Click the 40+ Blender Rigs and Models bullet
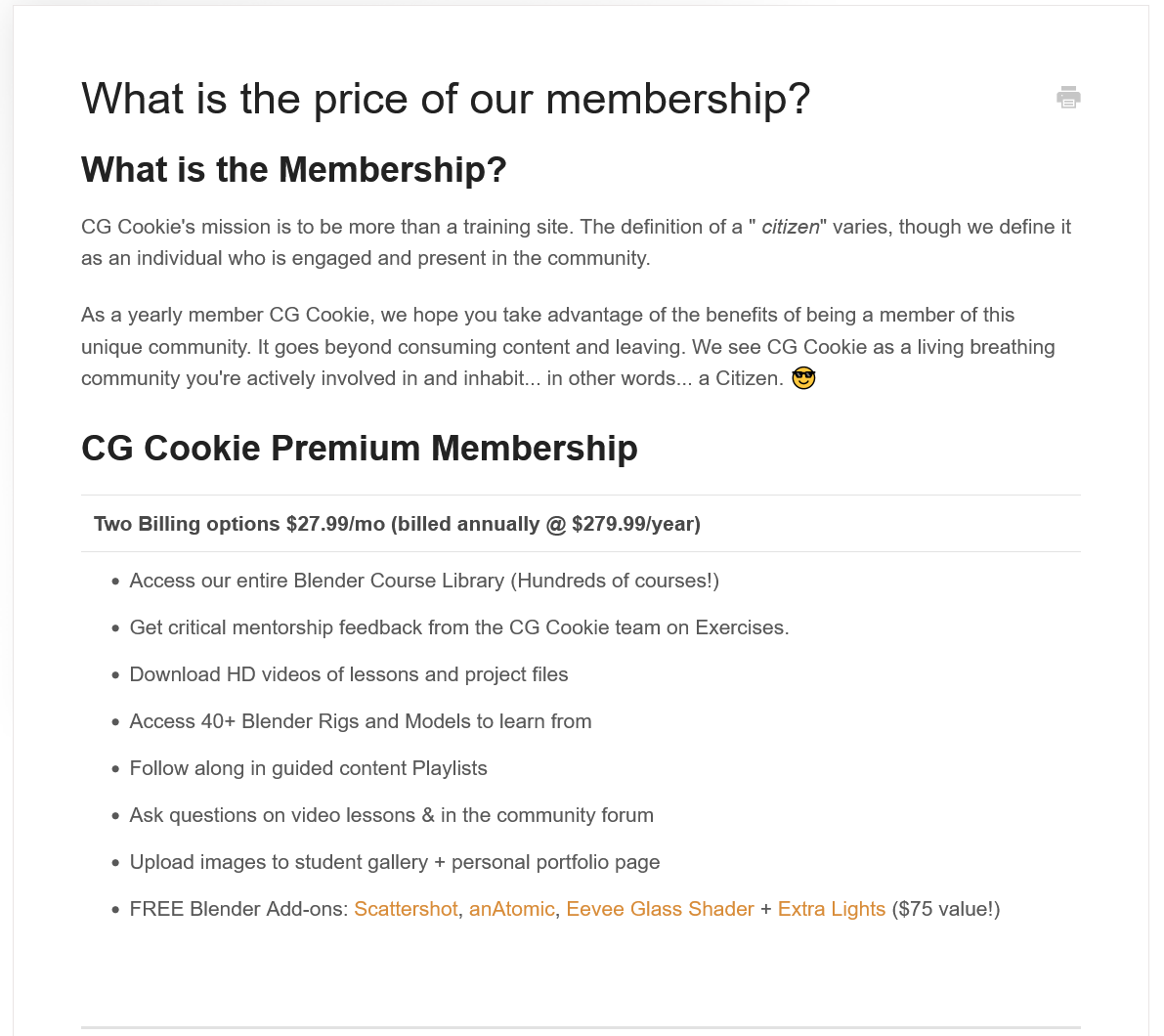1164x1036 pixels. tap(361, 721)
